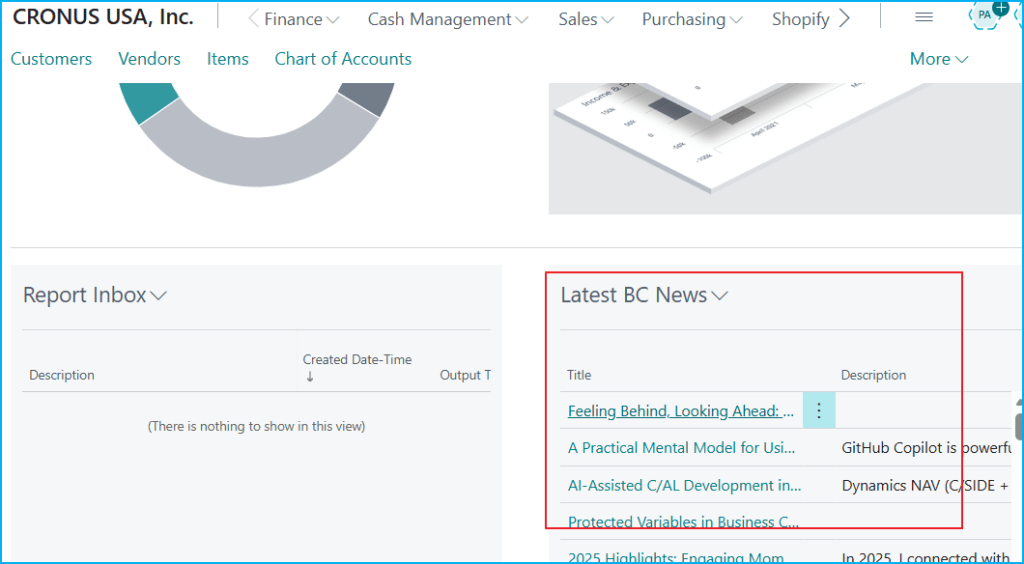Screen dimensions: 1024x564
Task: Sort by Created Date-Time column header
Action: (x=357, y=360)
